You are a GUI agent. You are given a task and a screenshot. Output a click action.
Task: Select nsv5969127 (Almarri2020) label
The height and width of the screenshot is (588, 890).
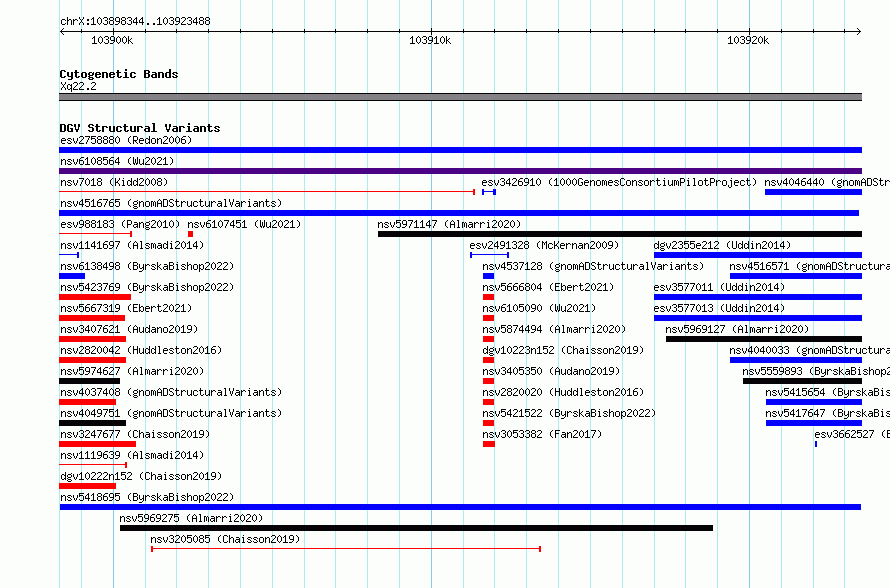(x=737, y=329)
